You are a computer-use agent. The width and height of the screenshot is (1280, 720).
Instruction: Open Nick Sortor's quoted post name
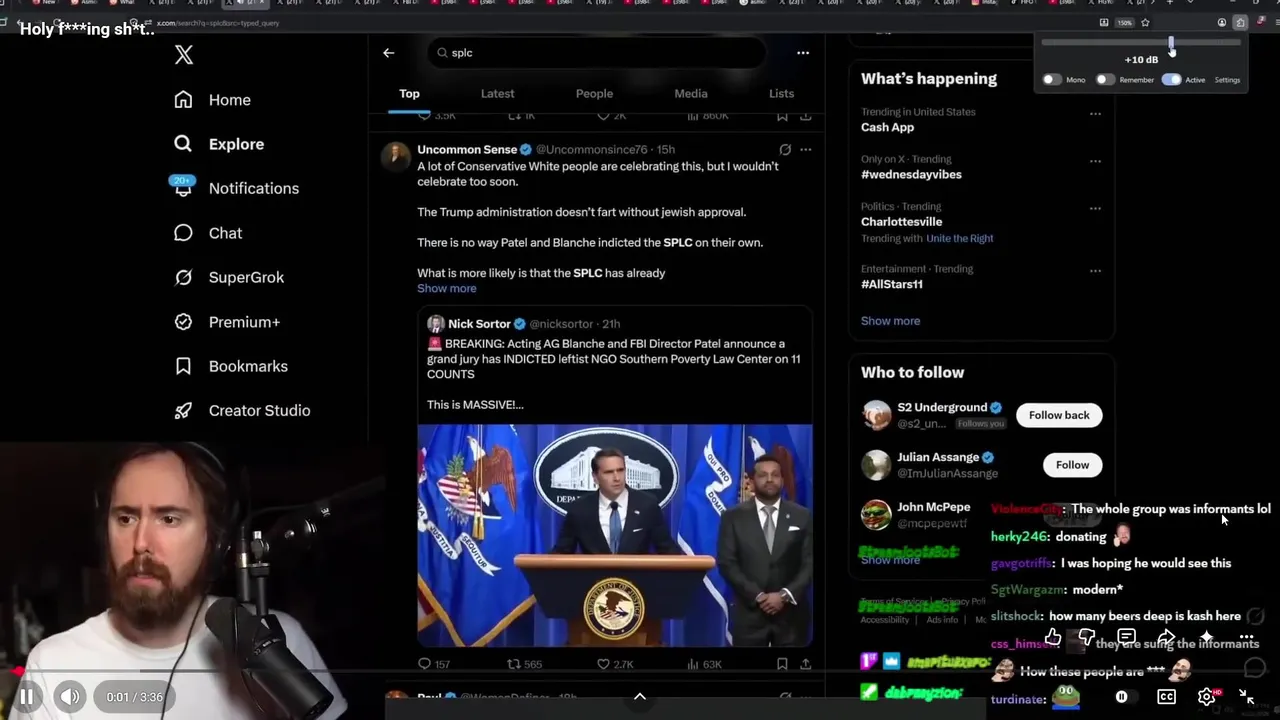pos(479,324)
